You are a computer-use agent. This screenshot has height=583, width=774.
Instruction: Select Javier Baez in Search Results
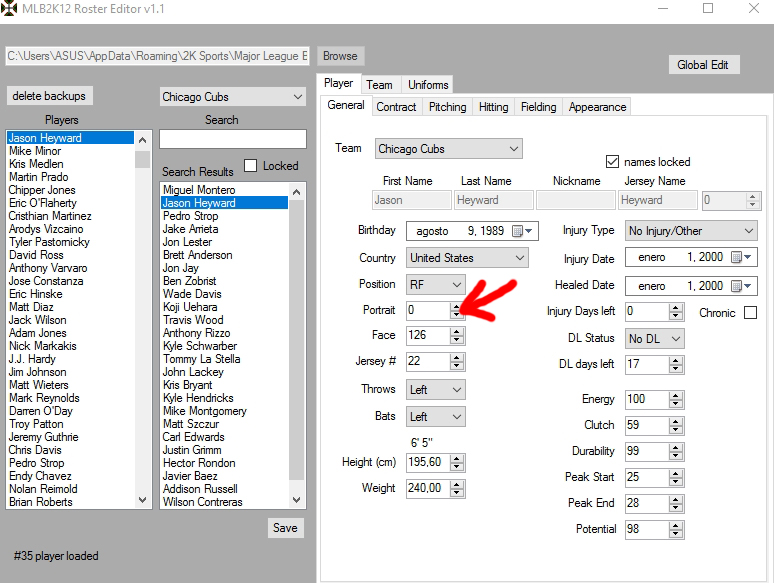point(190,476)
